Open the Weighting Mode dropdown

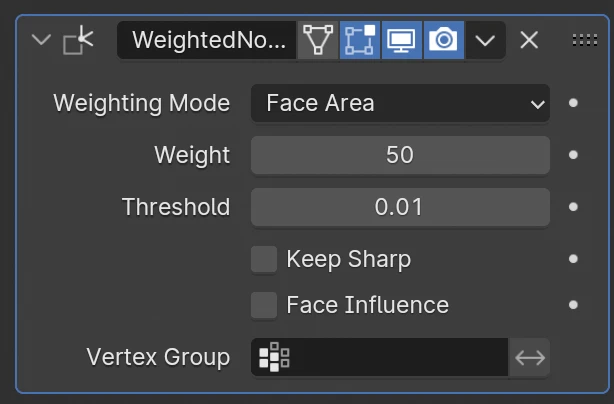(400, 103)
